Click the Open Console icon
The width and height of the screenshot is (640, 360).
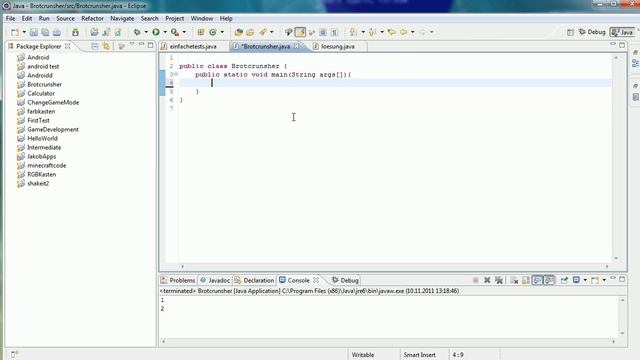(595, 280)
